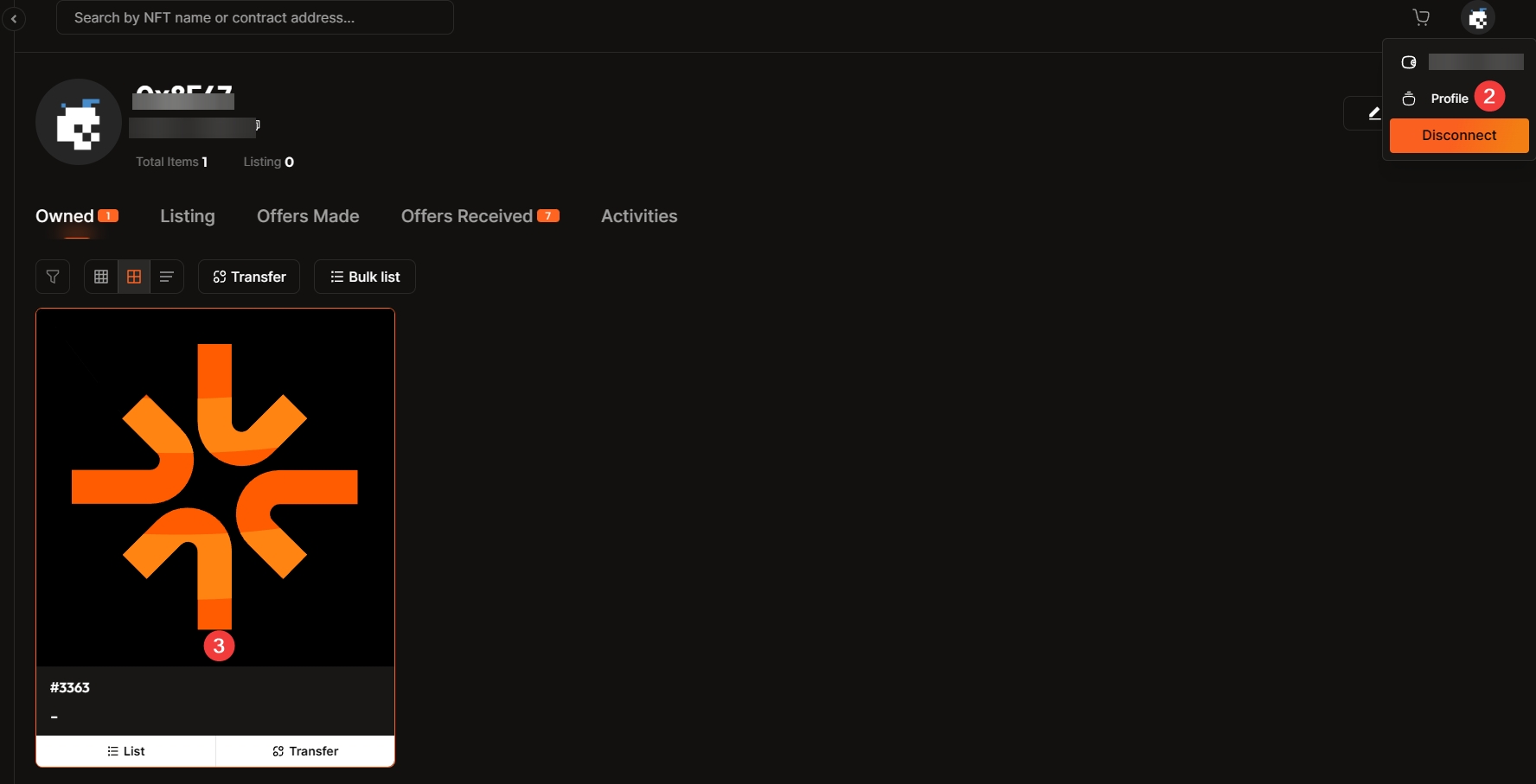This screenshot has height=784, width=1536.
Task: Open the Listing tab
Action: (x=187, y=216)
